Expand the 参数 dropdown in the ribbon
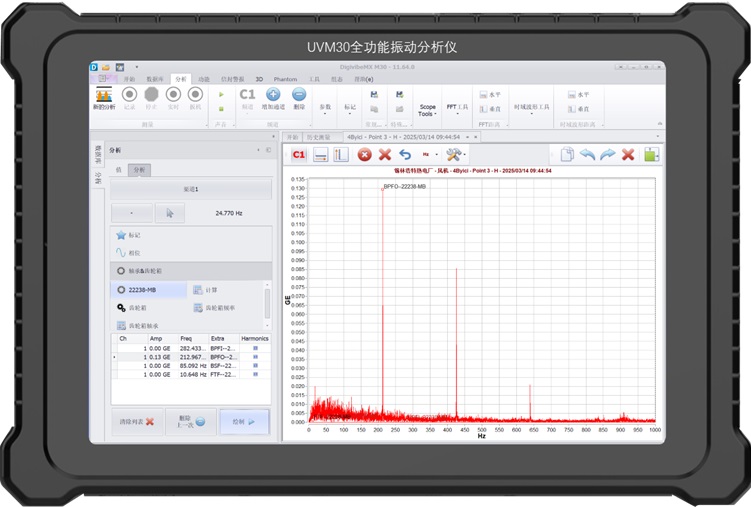 (x=324, y=106)
